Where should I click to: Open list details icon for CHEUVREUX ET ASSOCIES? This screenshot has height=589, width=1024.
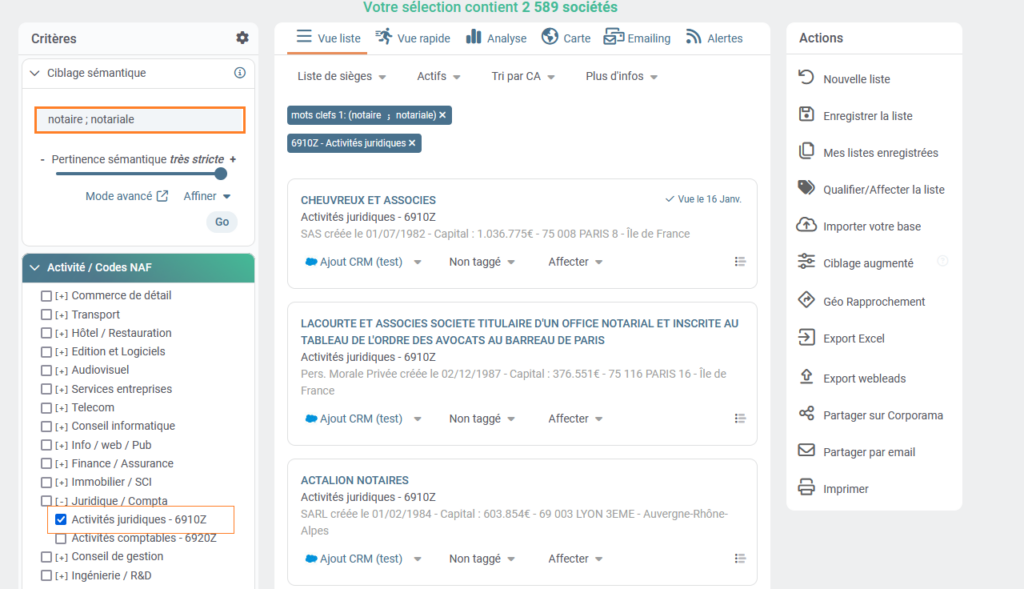[x=740, y=262]
